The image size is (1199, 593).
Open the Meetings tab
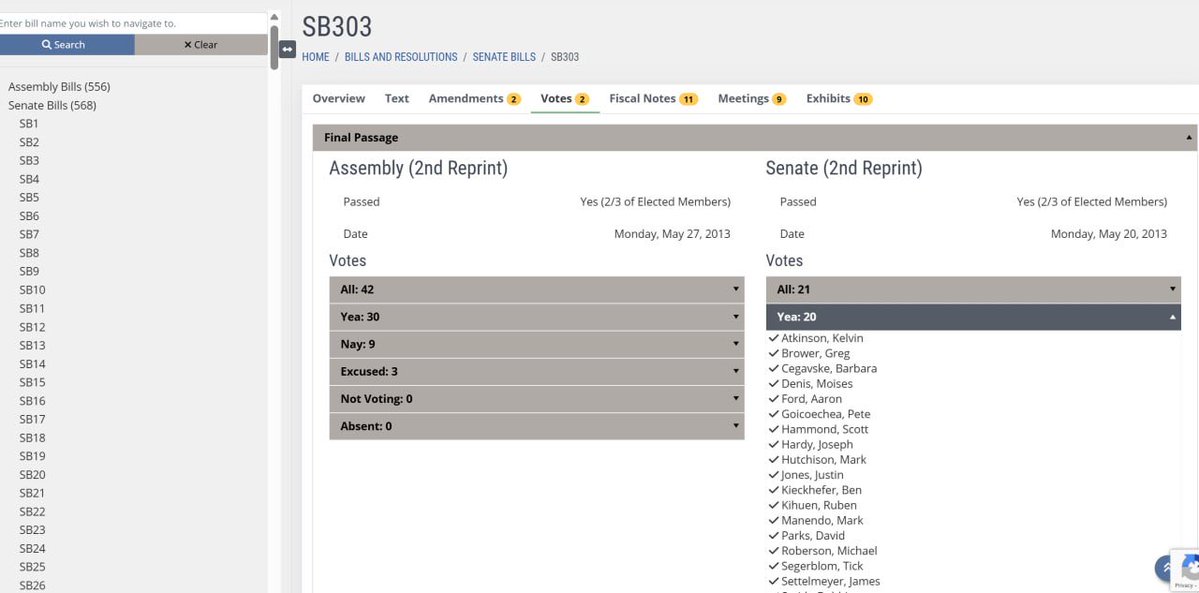[x=752, y=99]
